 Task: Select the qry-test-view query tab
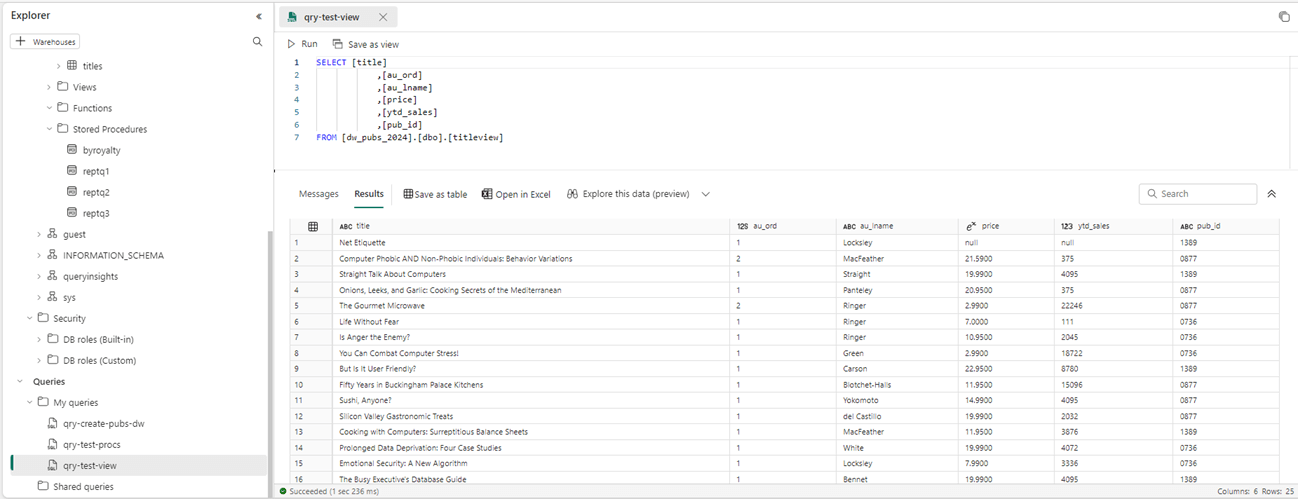click(x=331, y=17)
